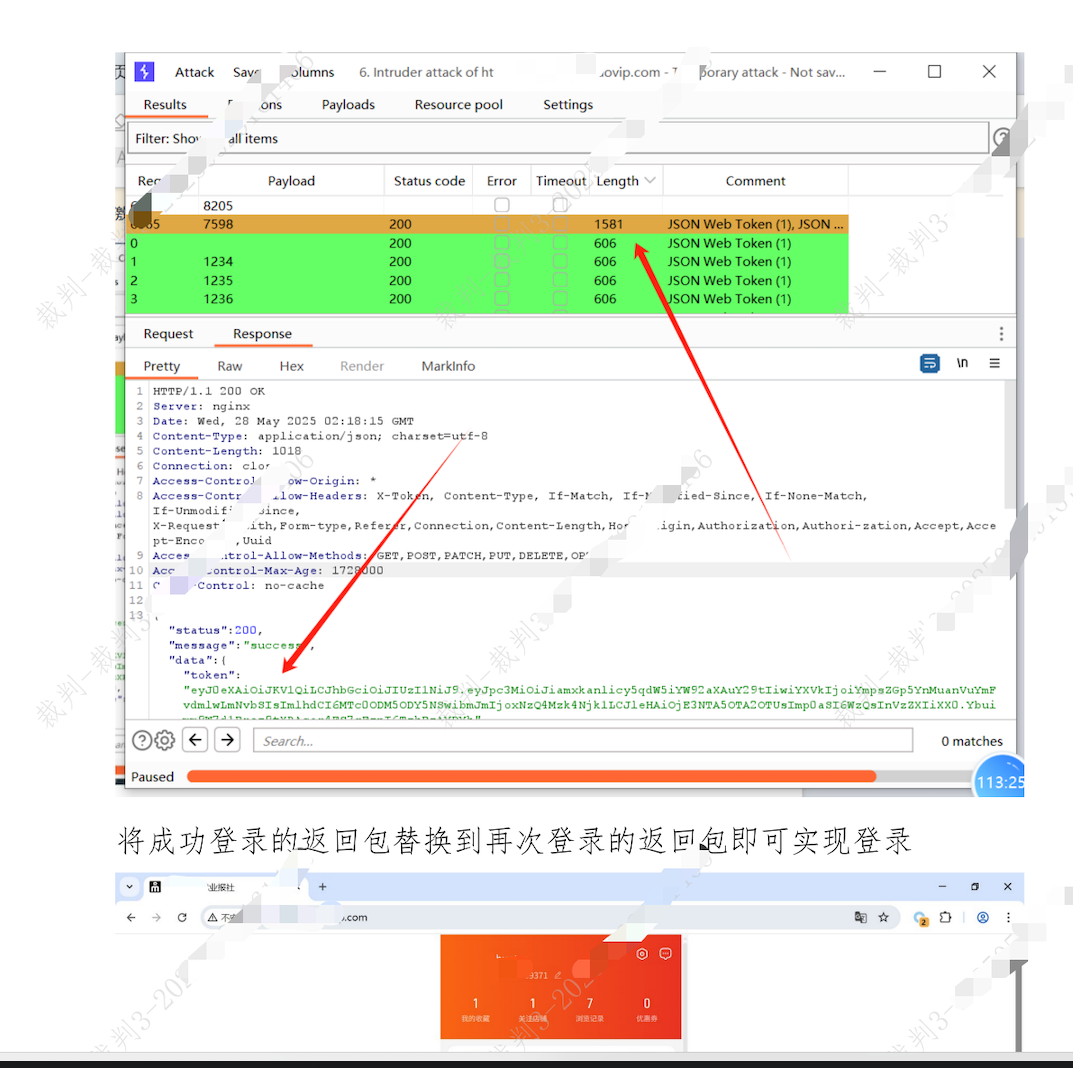1073x1068 pixels.
Task: Open a new browser tab
Action: pos(322,887)
